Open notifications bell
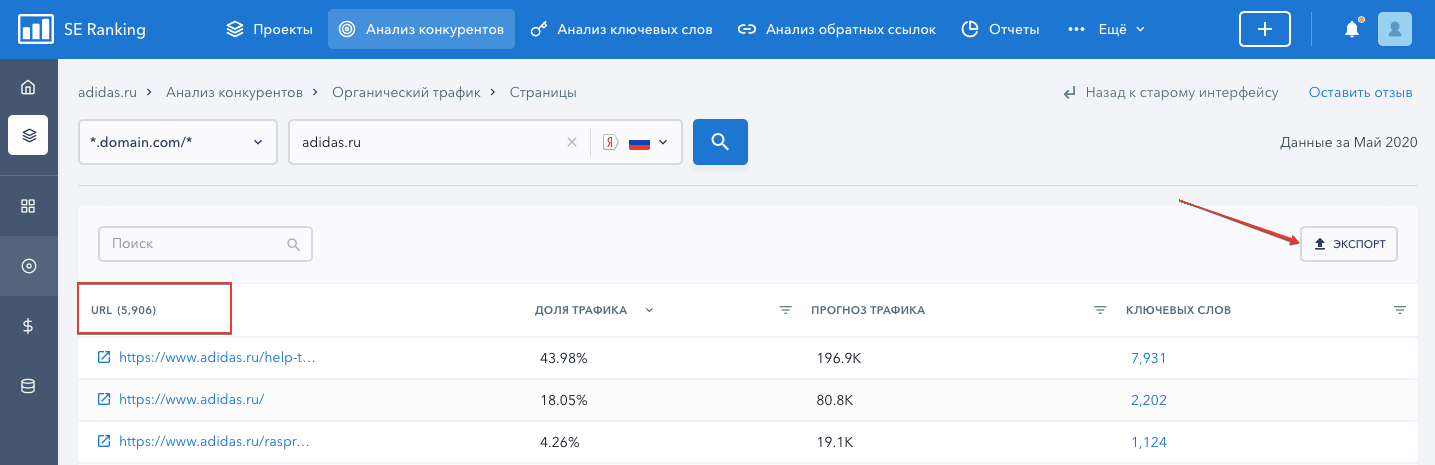 click(1352, 29)
